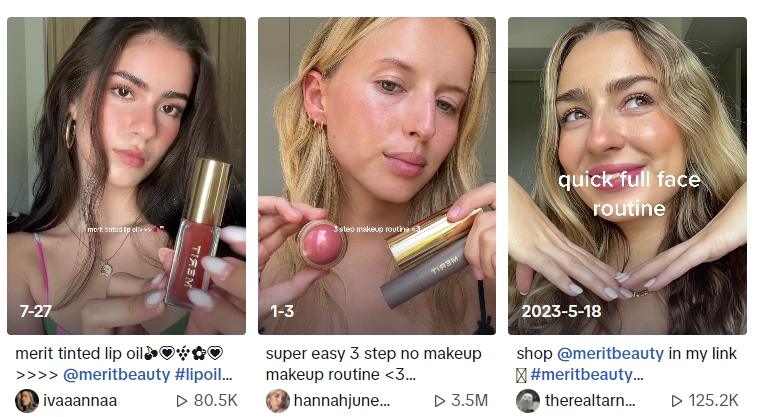
Task: Open the merit tinted lip oil video
Action: tap(126, 175)
